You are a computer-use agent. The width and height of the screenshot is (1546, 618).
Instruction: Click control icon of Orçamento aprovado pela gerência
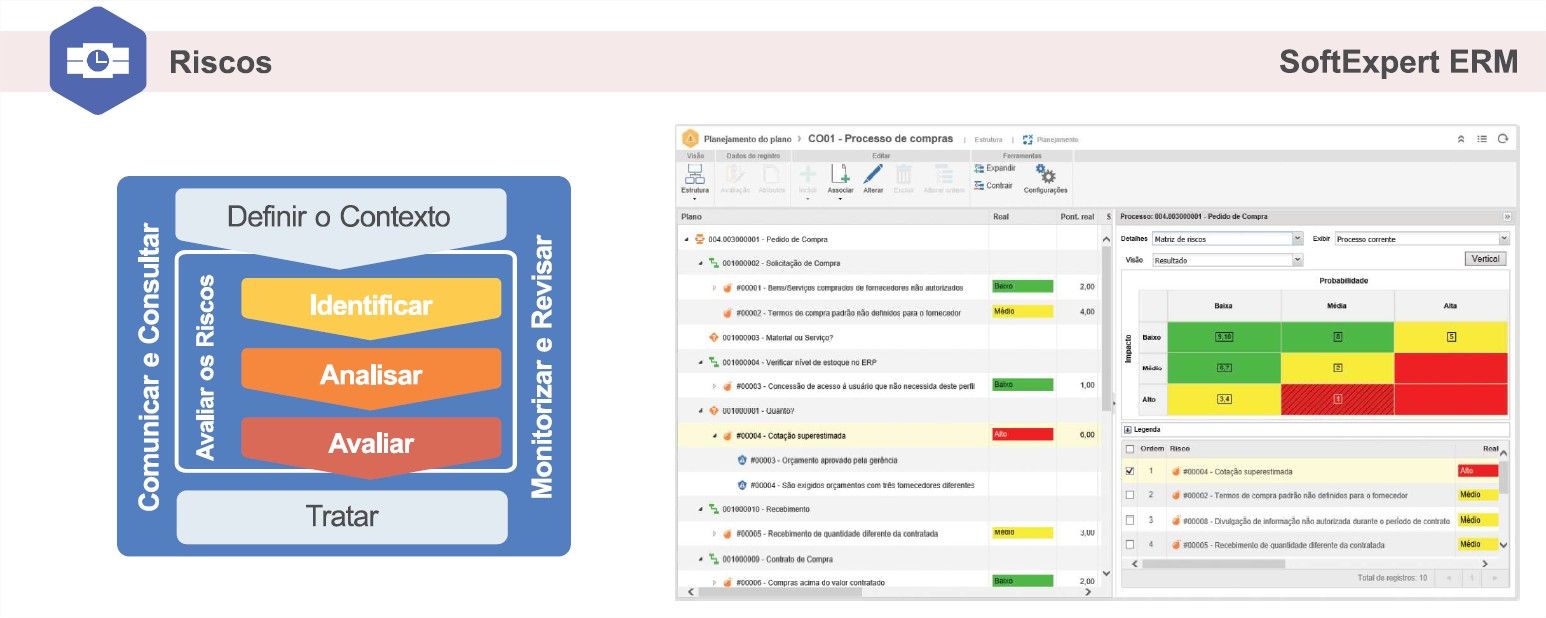coord(742,460)
